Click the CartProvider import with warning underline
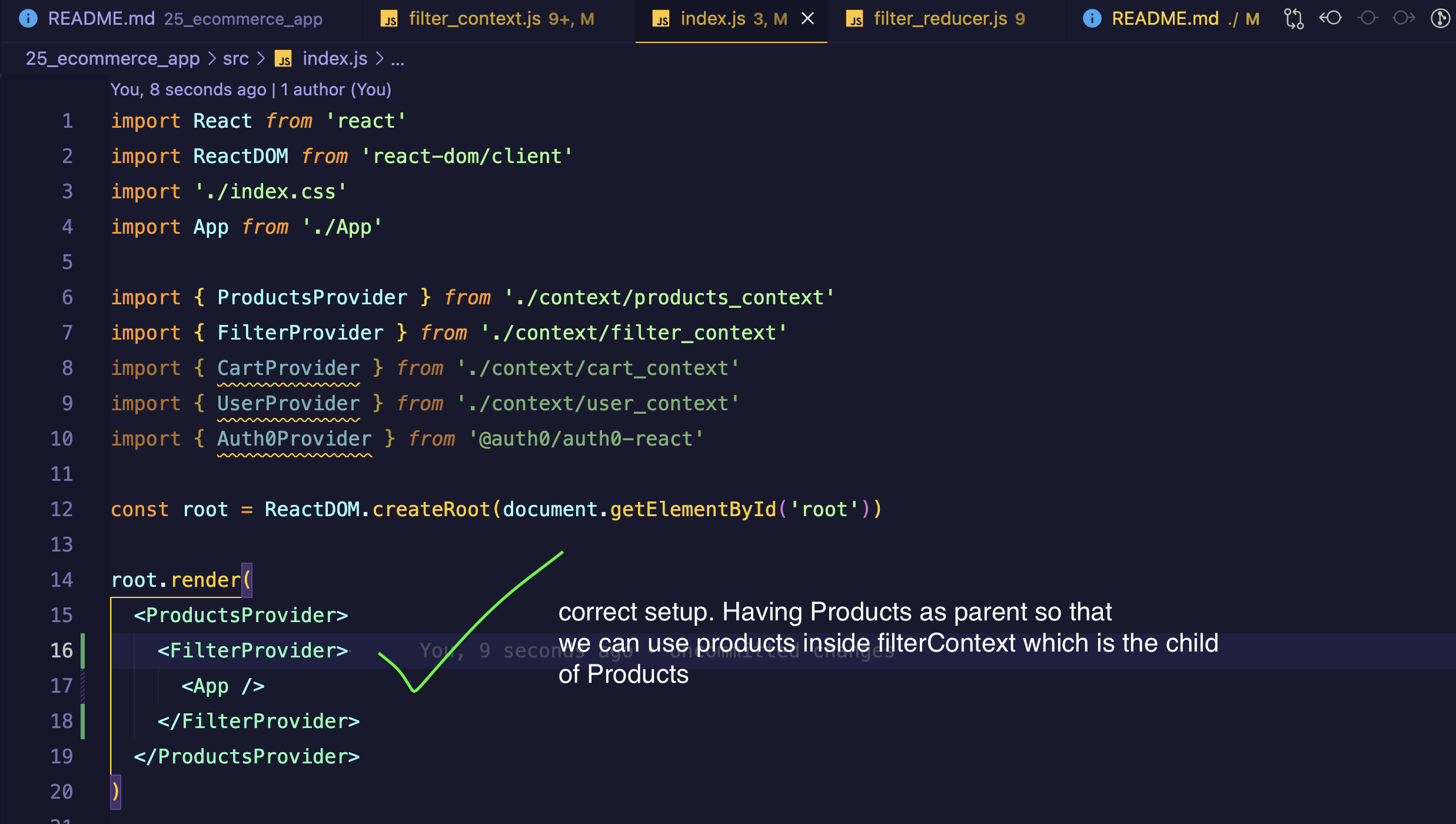 click(x=288, y=368)
